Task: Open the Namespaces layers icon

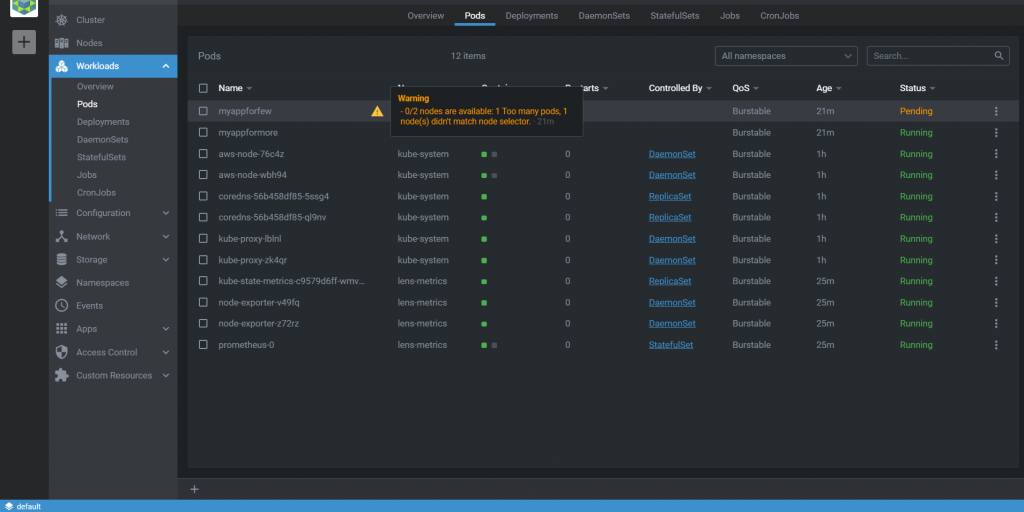Action: 61,283
